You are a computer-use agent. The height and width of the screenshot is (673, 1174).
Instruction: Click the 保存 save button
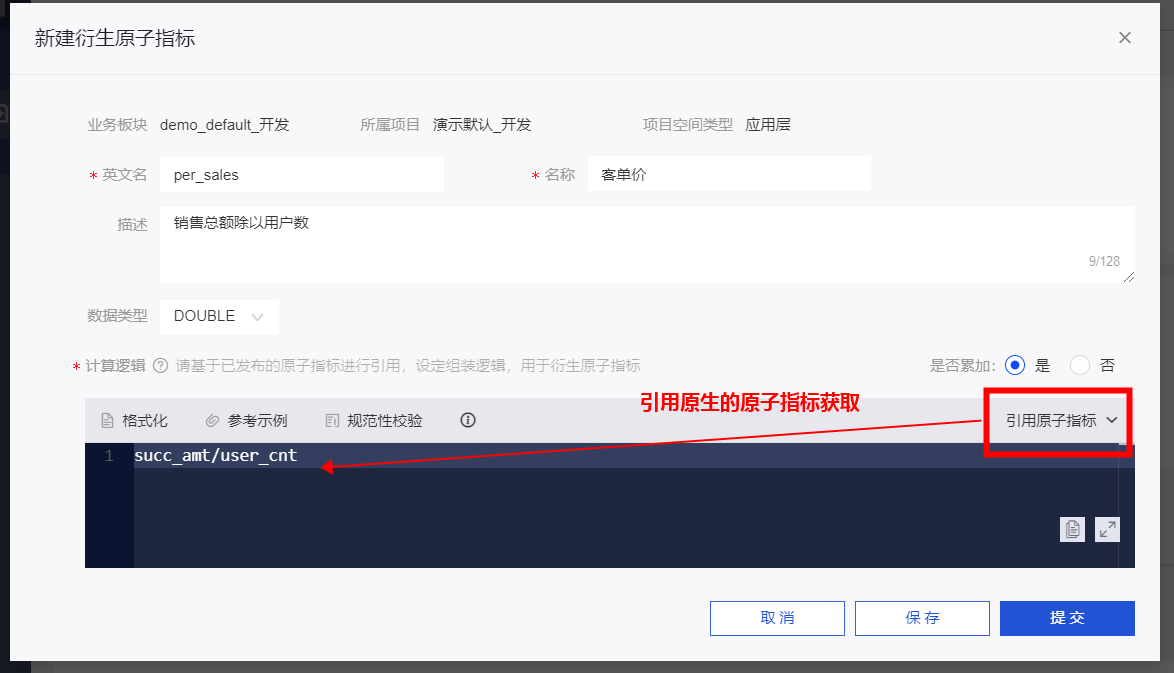coord(922,618)
